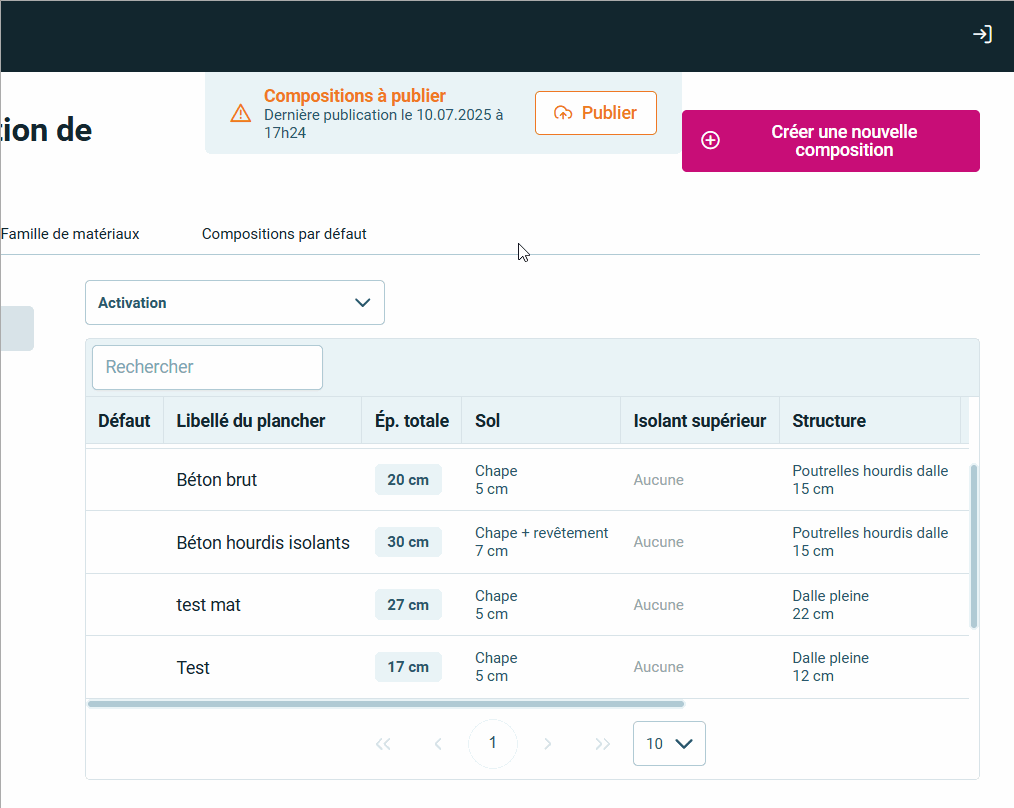Jump to last page double-right arrows

[x=602, y=744]
